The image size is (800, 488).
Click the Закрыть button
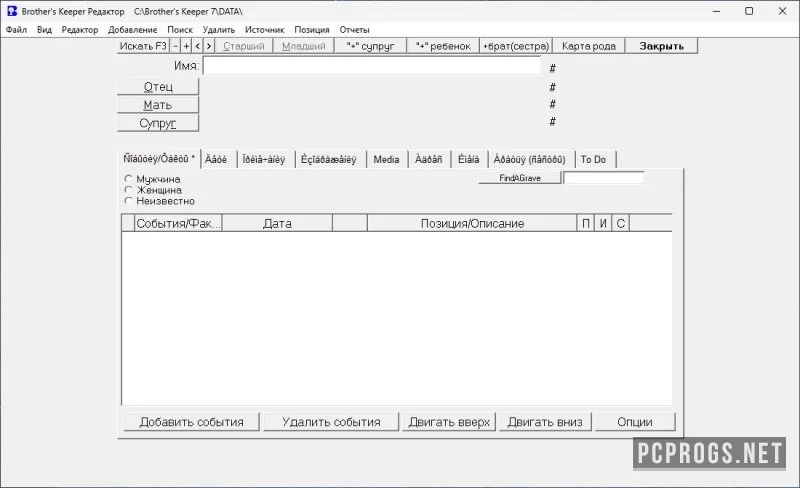click(661, 46)
